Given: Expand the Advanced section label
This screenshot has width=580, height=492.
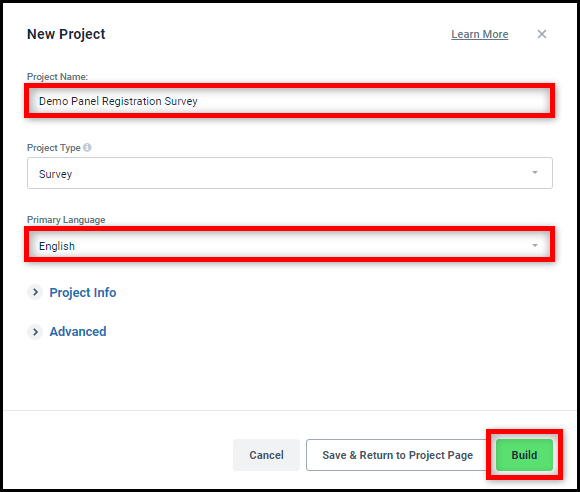Looking at the screenshot, I should (78, 331).
